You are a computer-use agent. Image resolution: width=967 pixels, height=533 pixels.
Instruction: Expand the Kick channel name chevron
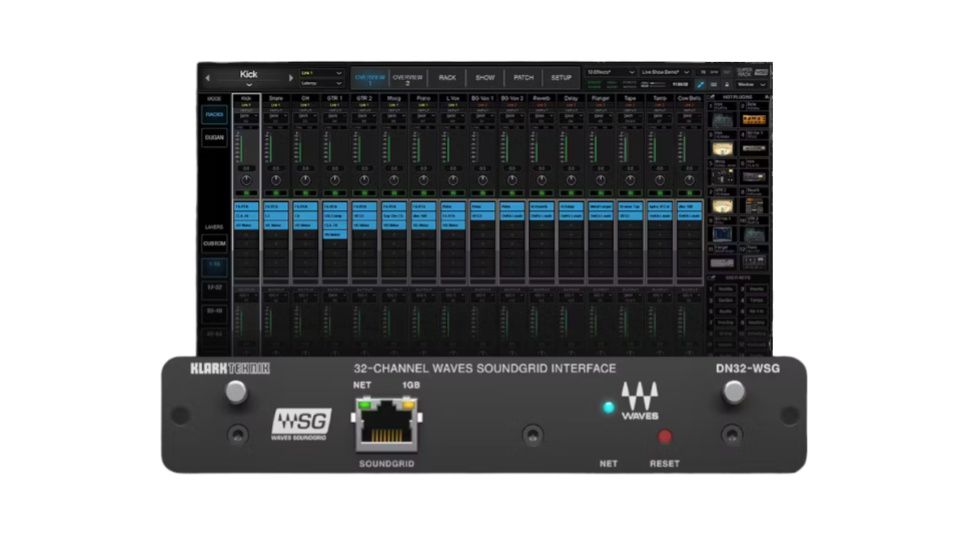click(249, 85)
